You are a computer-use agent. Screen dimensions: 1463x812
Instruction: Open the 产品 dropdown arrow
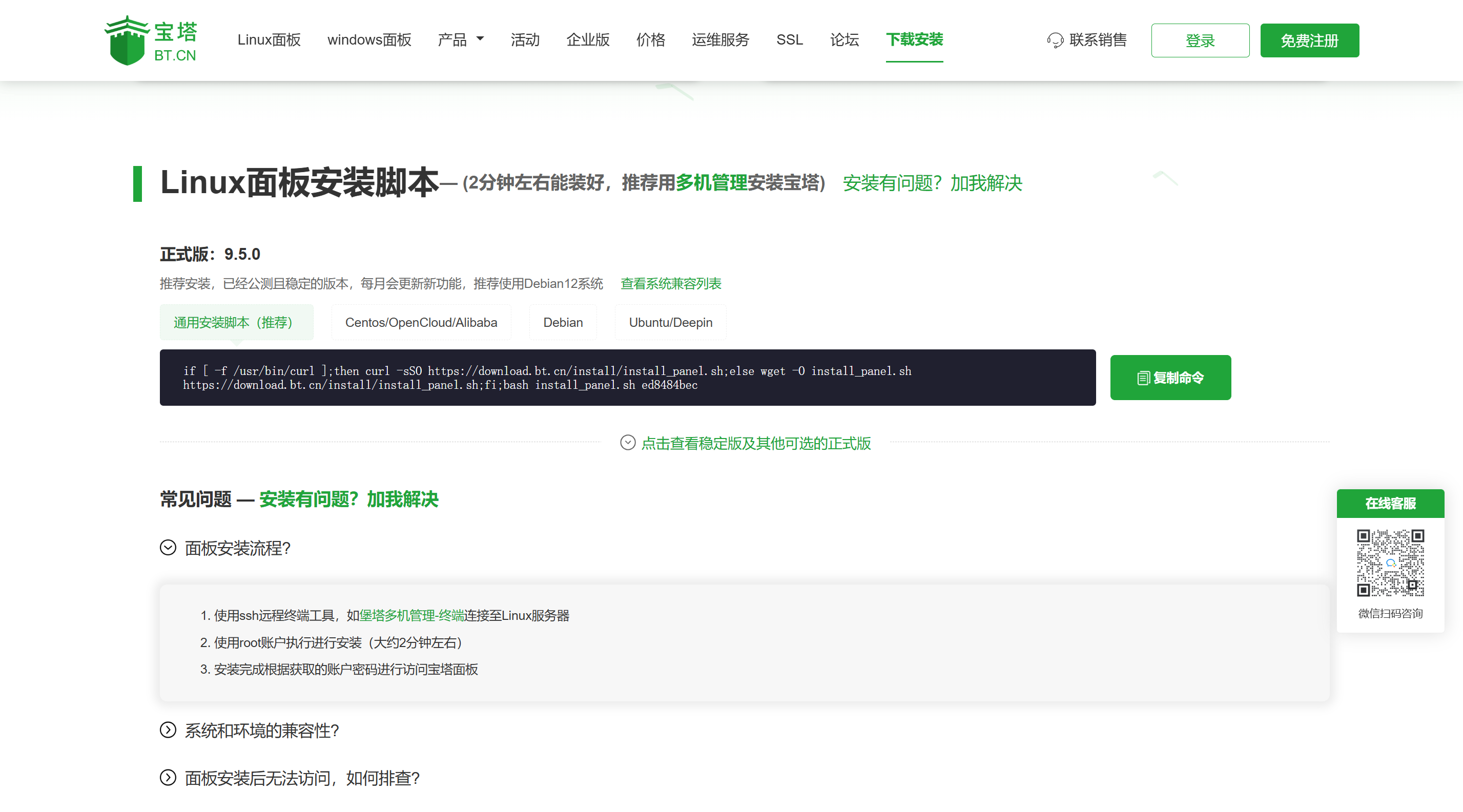pos(480,39)
